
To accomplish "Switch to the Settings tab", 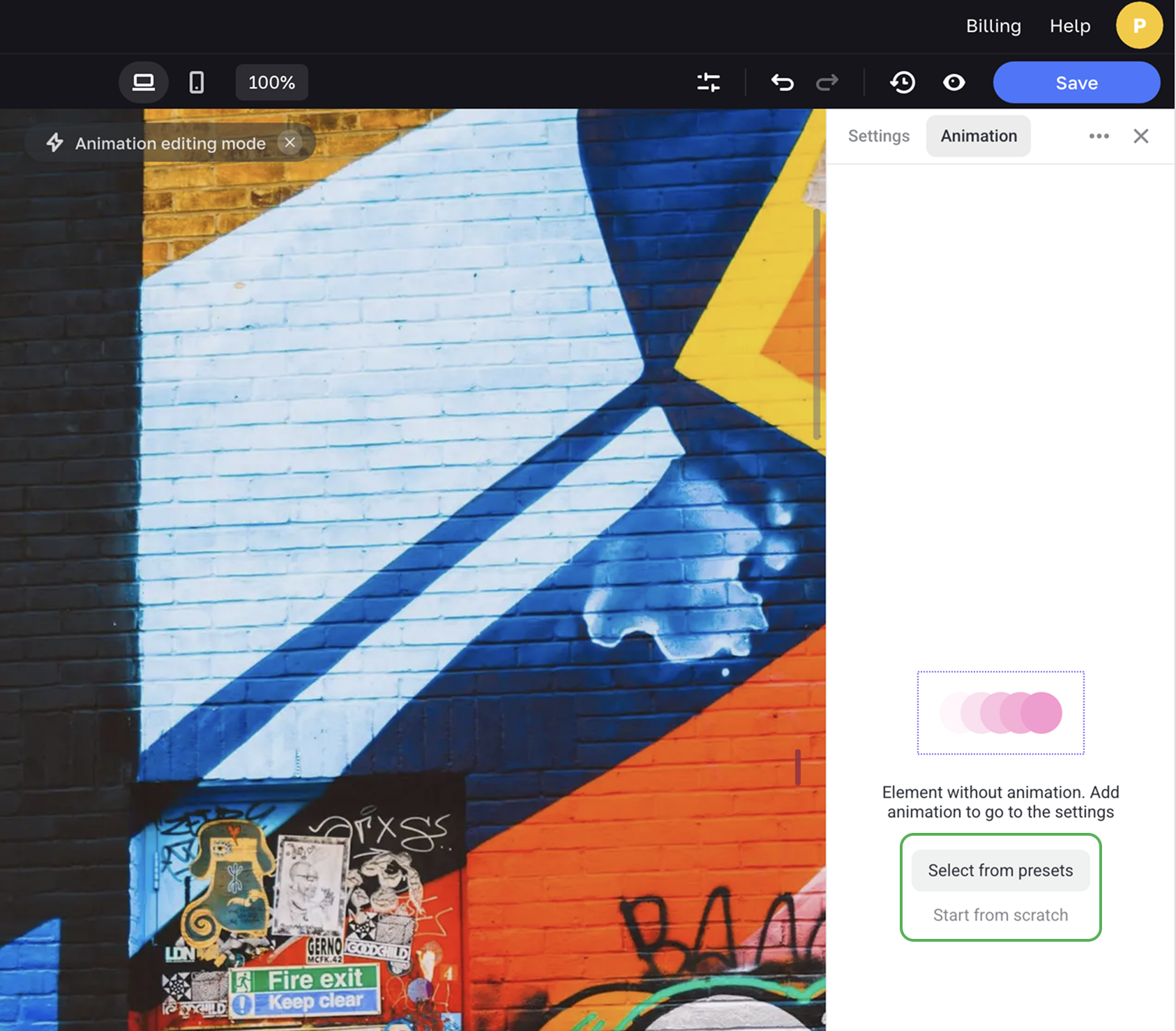I will point(878,136).
